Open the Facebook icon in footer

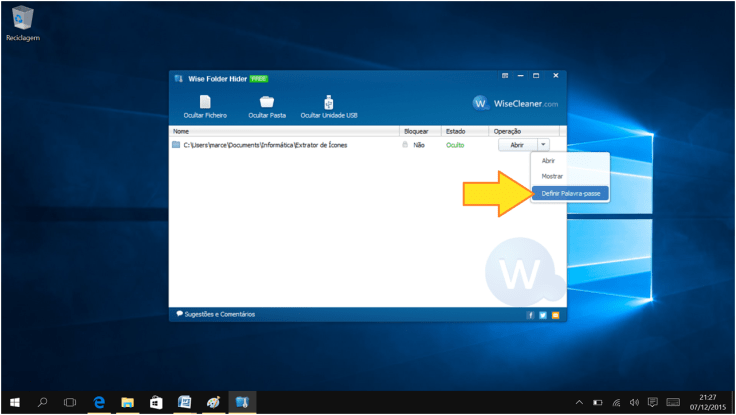point(531,314)
